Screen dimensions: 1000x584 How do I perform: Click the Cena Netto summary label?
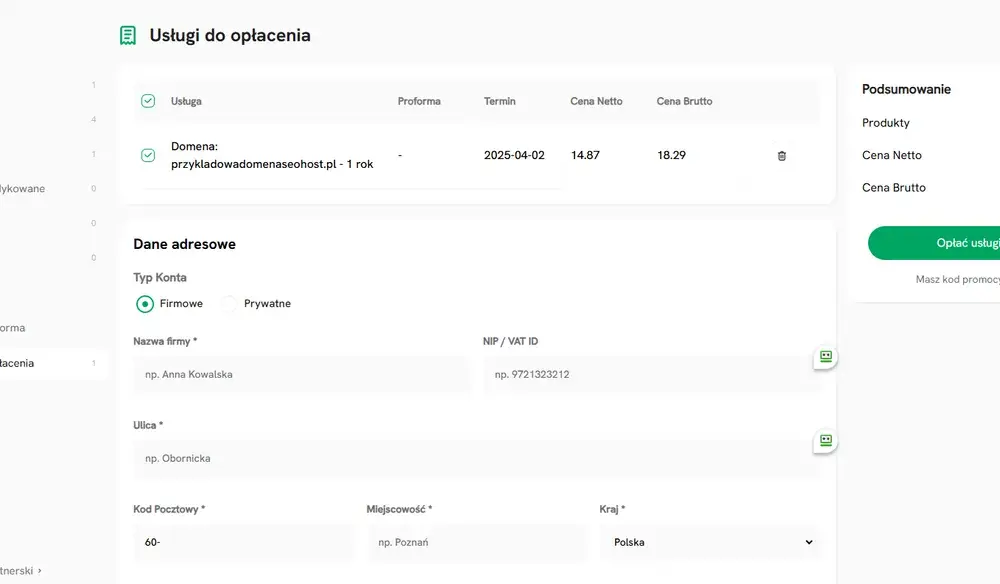pos(892,155)
